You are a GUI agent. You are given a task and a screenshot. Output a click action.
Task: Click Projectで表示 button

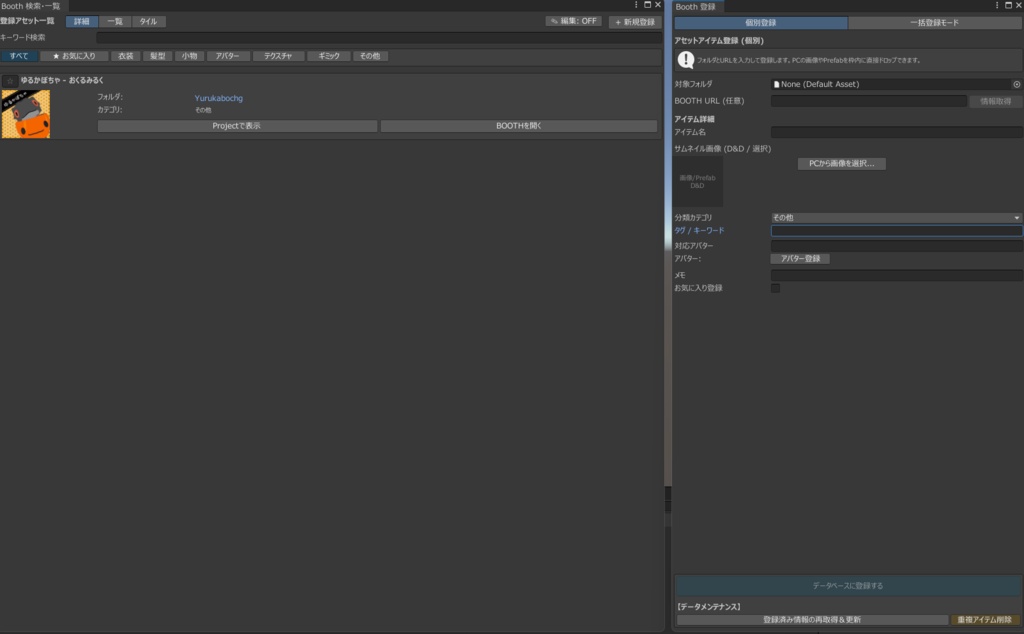pos(237,126)
